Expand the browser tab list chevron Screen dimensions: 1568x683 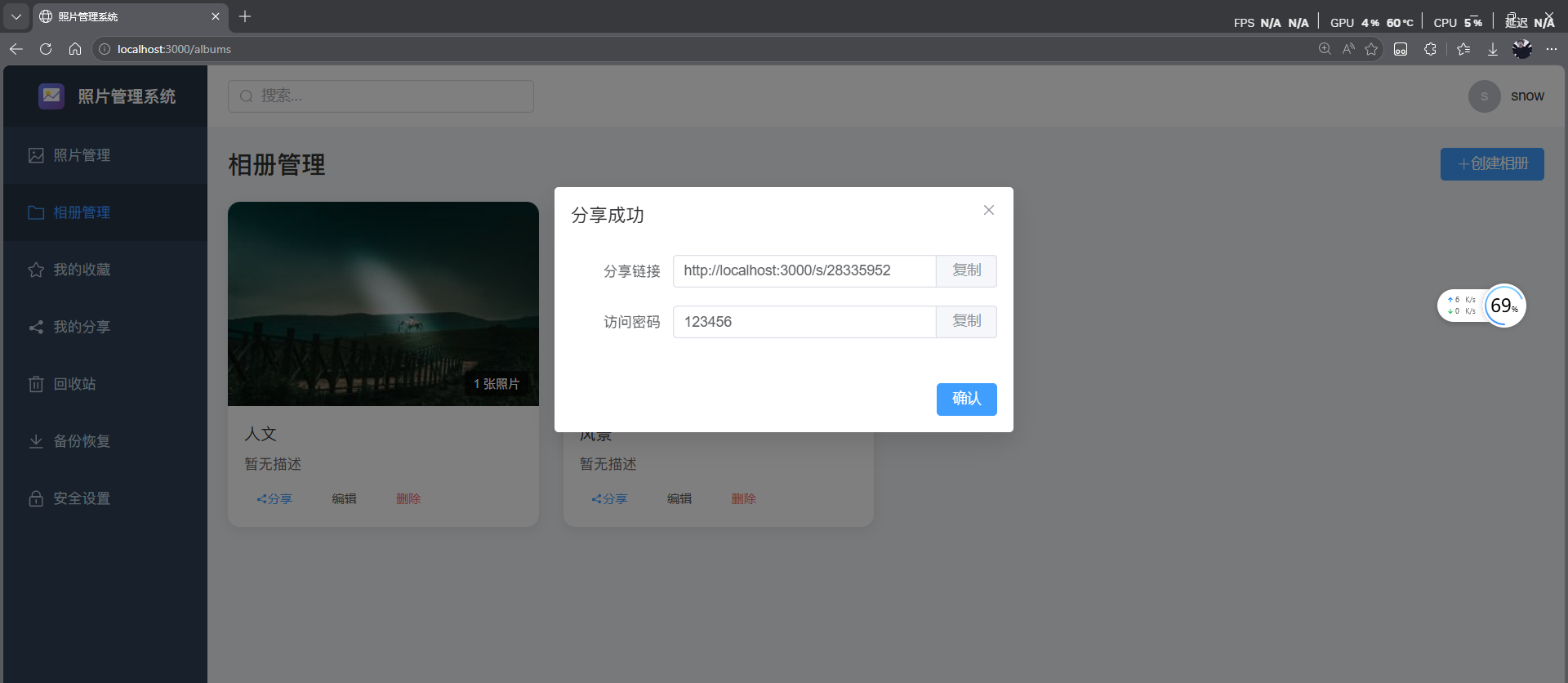click(16, 16)
